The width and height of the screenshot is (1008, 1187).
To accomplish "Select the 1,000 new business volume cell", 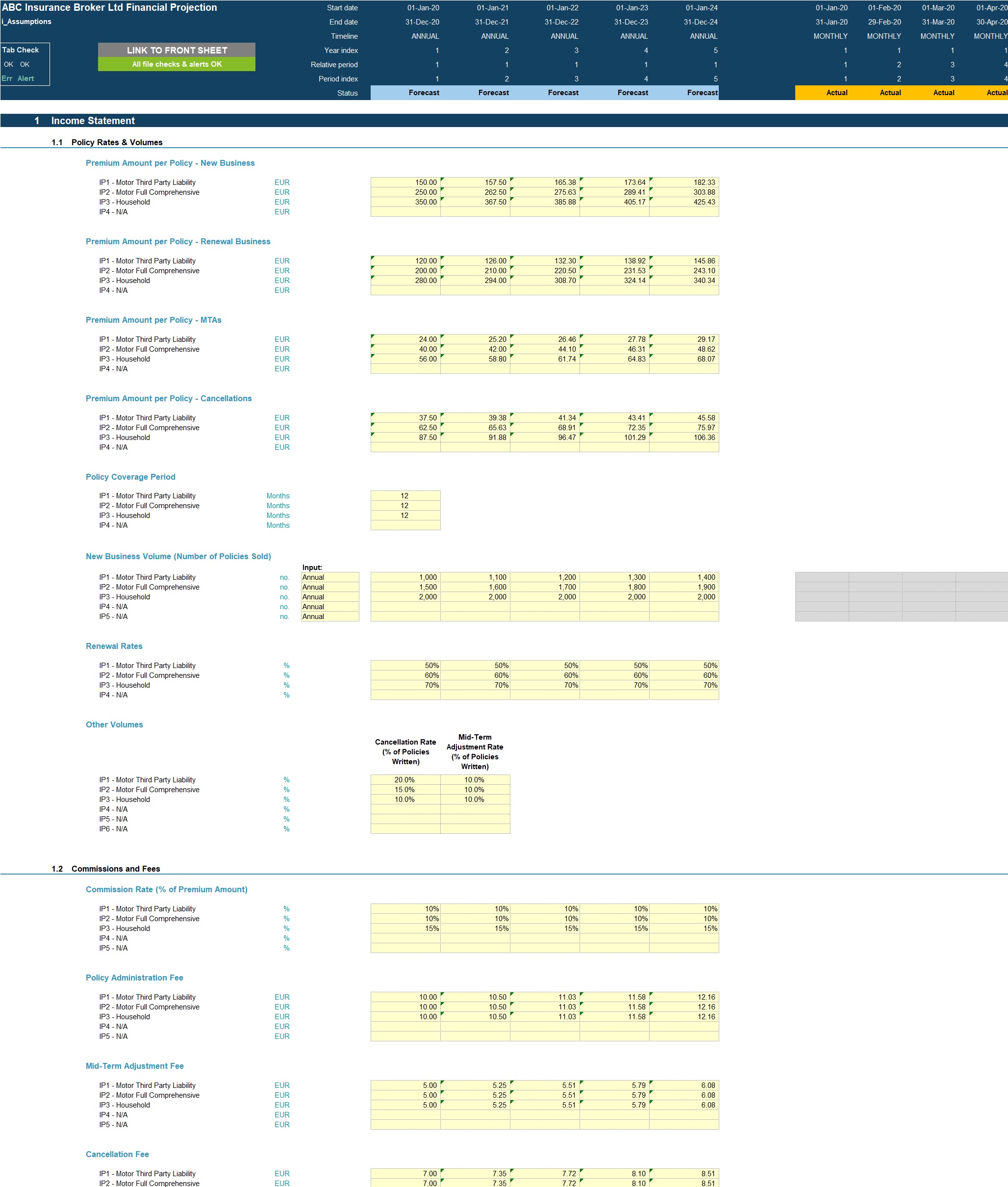I will 405,577.
